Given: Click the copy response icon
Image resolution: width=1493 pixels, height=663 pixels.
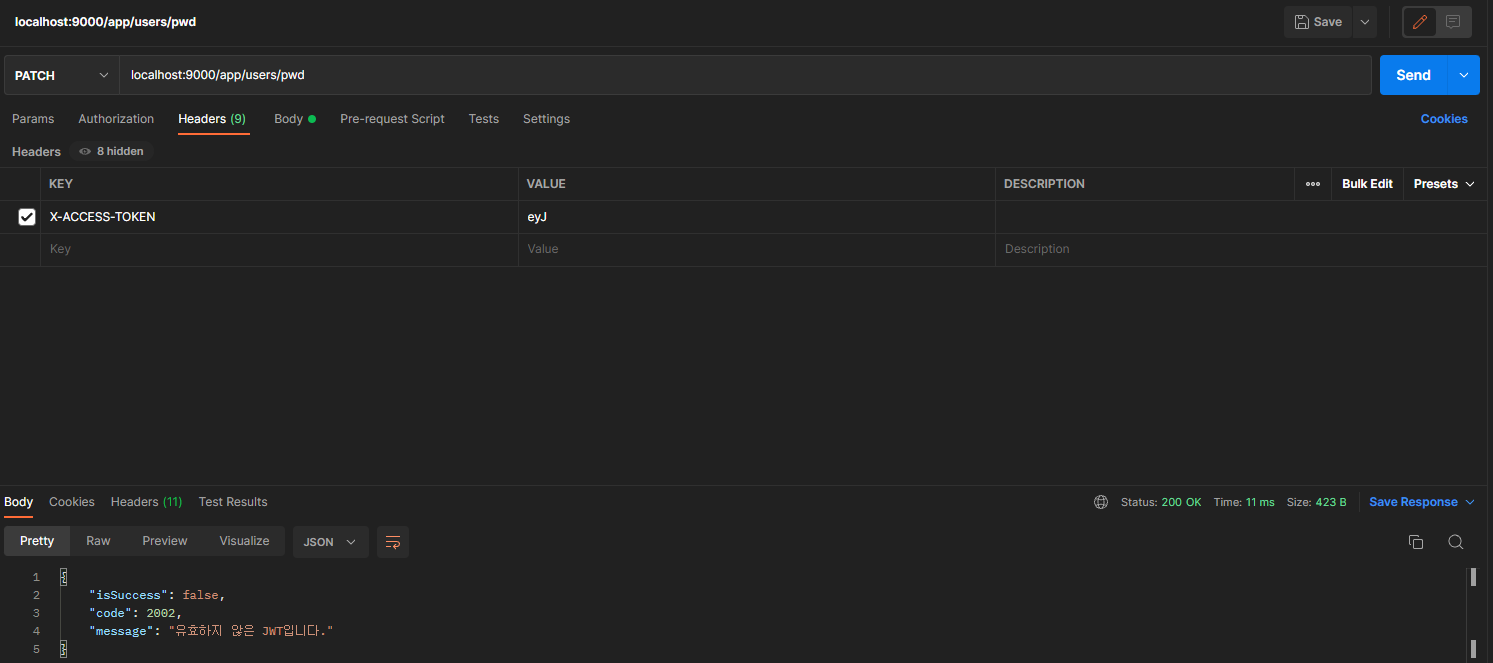Looking at the screenshot, I should coord(1416,542).
